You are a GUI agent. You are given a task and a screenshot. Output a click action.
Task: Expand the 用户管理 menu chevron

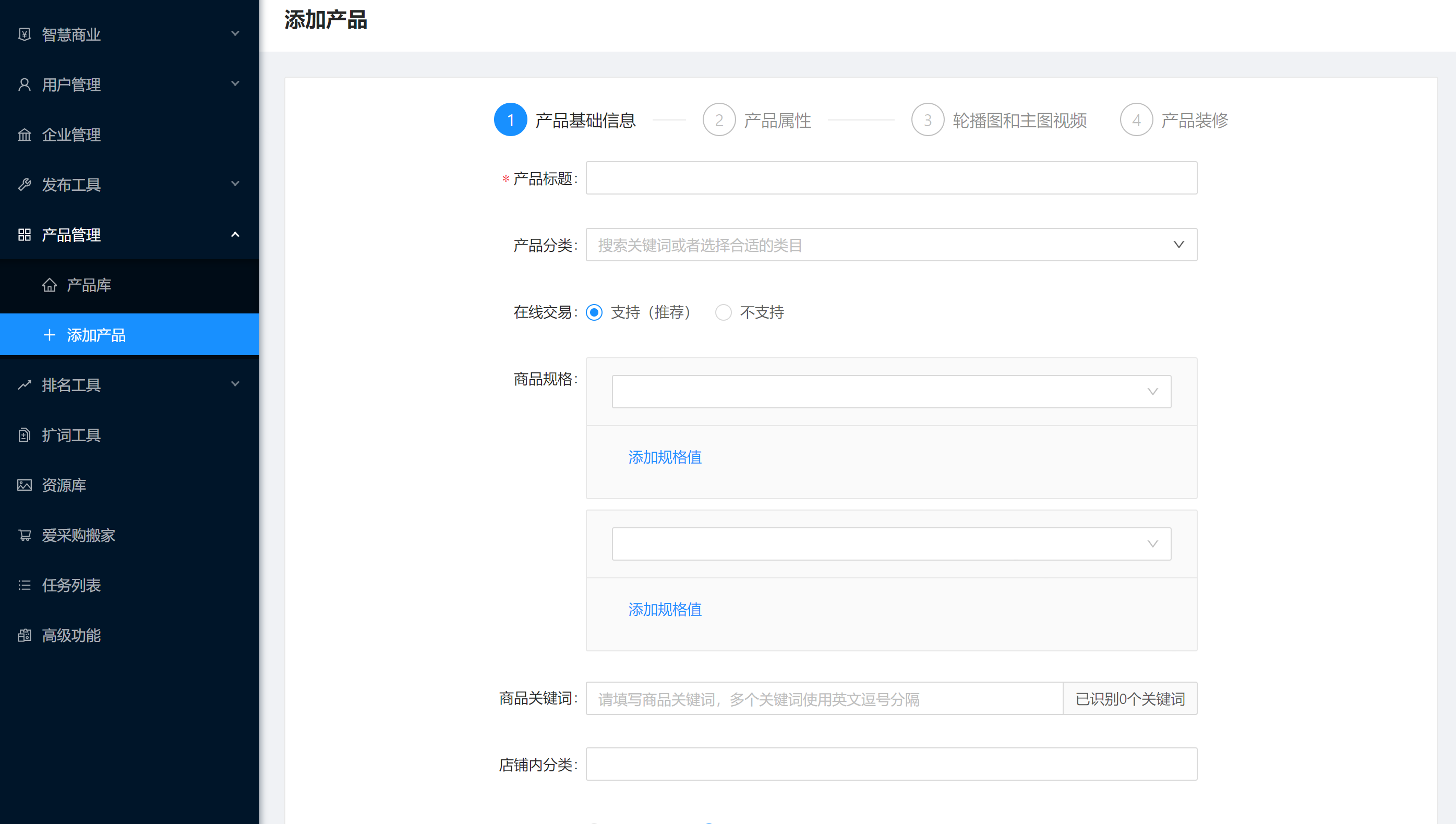point(235,84)
